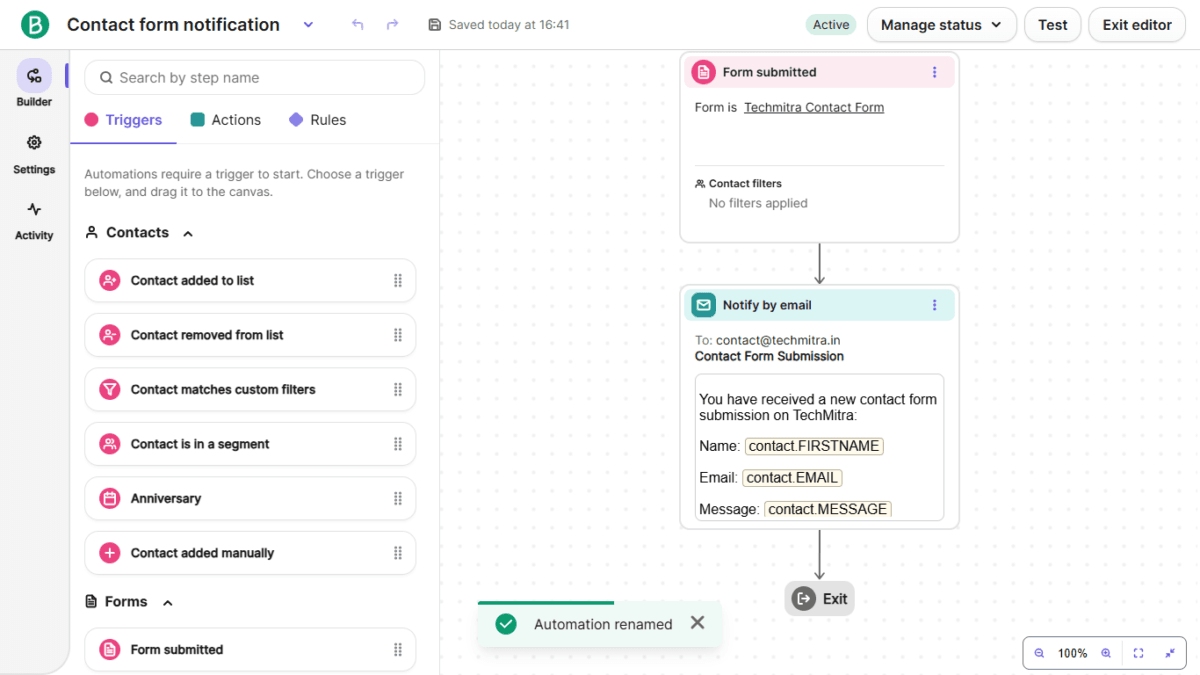The height and width of the screenshot is (675, 1200).
Task: Click the Contact Form Submission subject line
Action: pyautogui.click(x=769, y=356)
